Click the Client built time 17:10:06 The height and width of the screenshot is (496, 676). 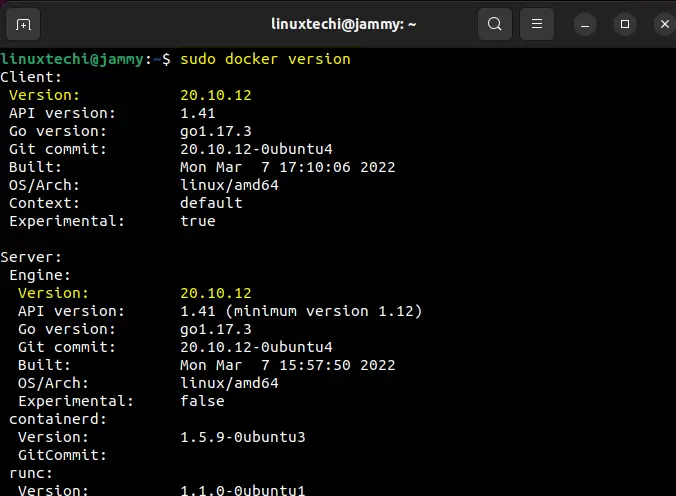(315, 167)
